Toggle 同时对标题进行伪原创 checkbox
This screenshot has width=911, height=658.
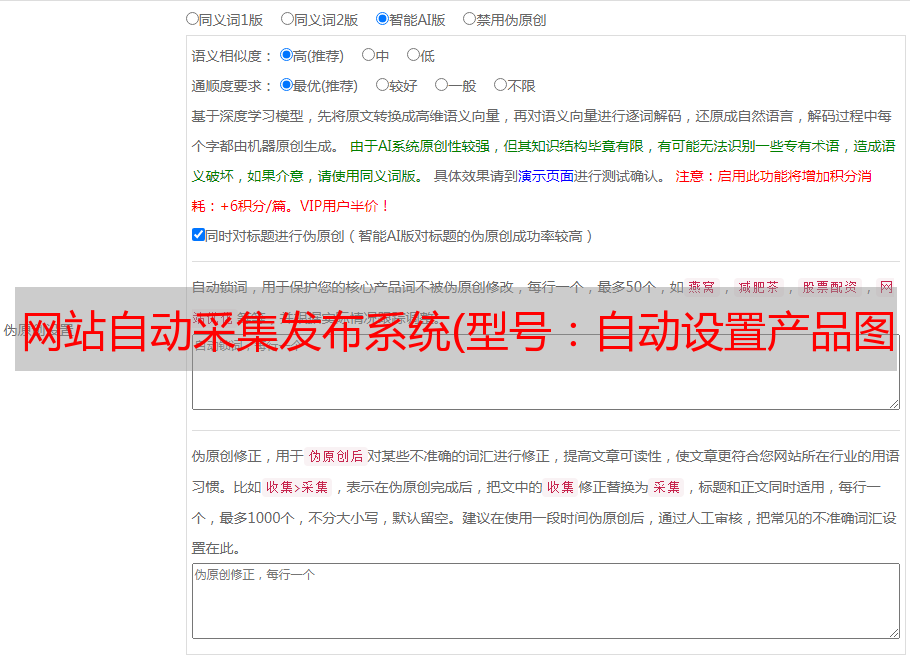click(198, 235)
